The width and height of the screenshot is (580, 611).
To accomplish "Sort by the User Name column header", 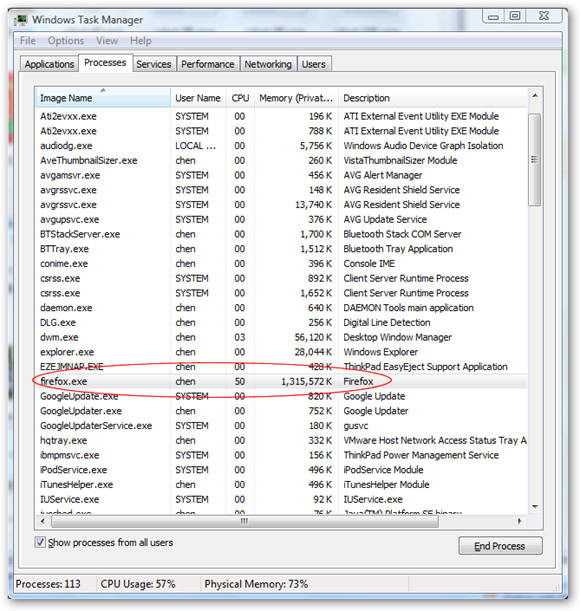I will 198,98.
